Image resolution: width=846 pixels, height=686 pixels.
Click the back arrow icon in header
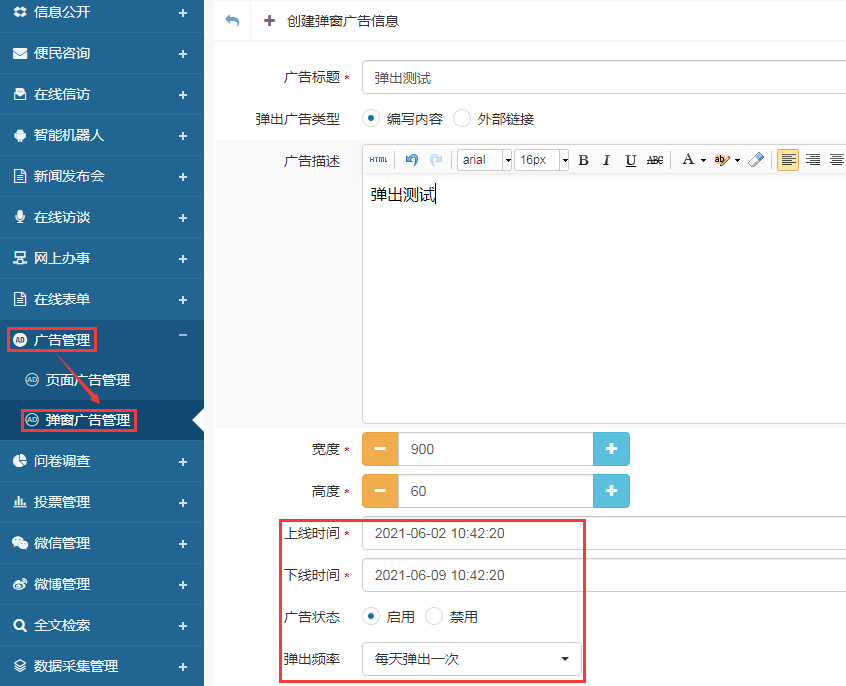[232, 21]
